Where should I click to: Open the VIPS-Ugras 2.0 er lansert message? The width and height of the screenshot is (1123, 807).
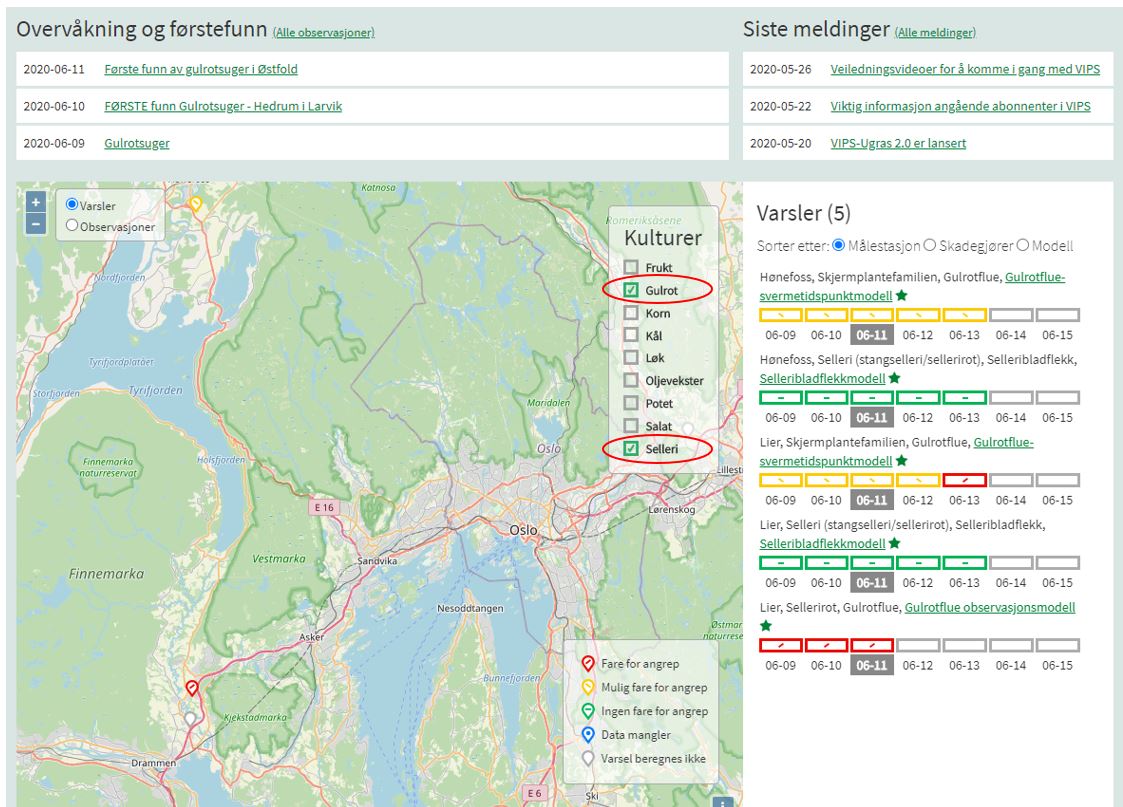point(898,143)
